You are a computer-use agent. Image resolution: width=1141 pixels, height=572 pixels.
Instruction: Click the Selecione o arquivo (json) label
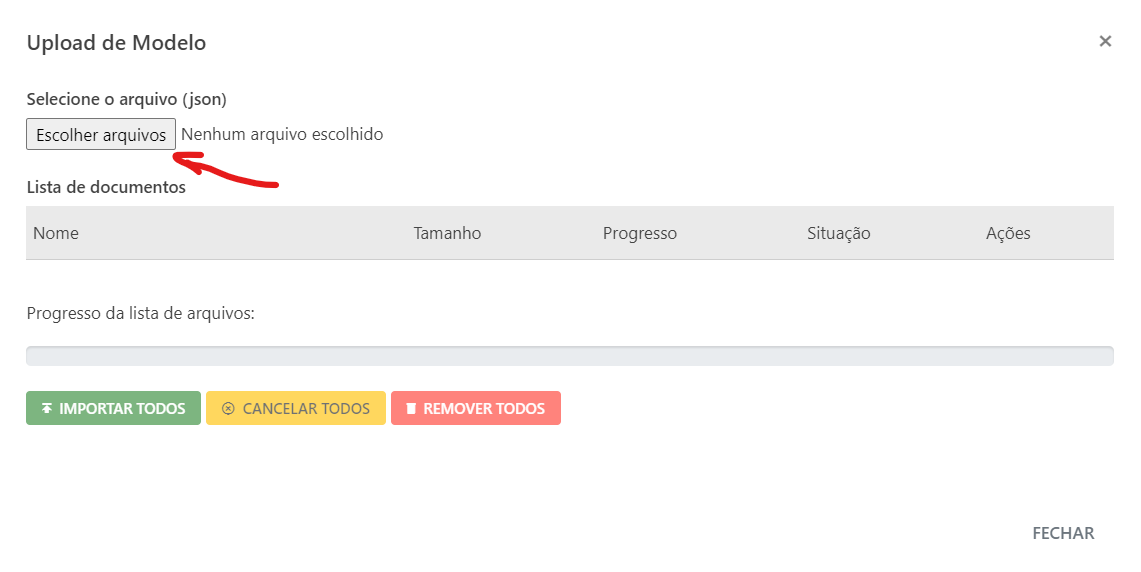(127, 99)
